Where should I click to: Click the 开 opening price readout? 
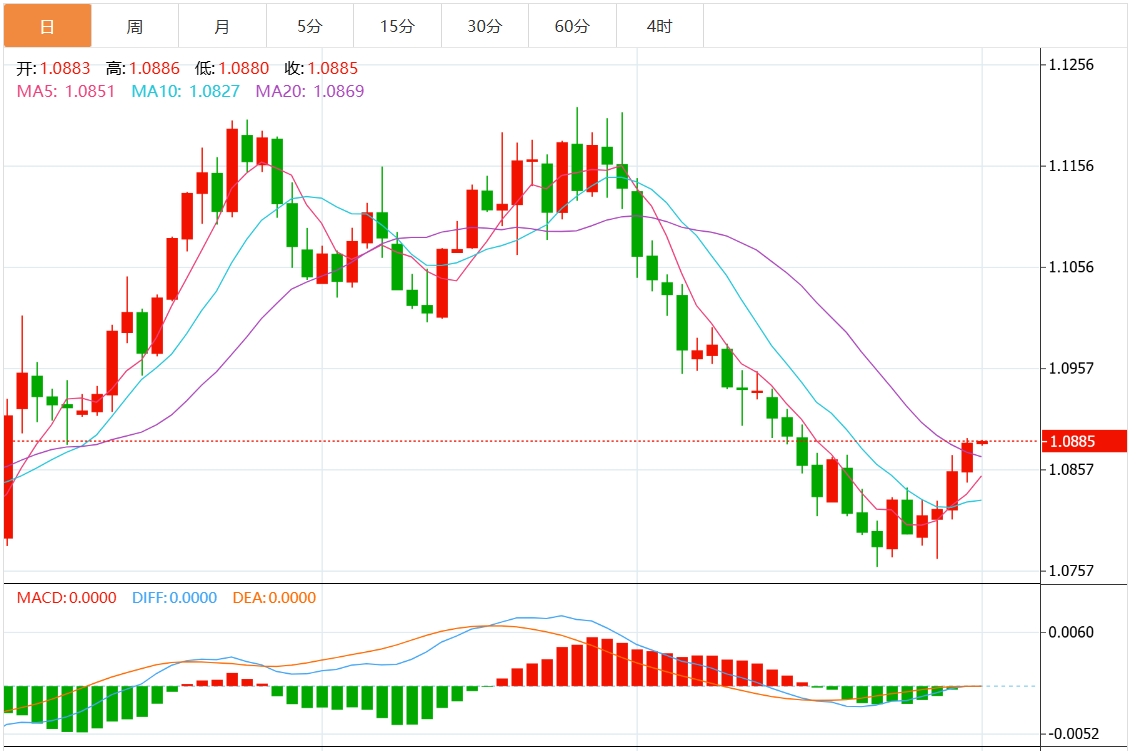[x=53, y=69]
